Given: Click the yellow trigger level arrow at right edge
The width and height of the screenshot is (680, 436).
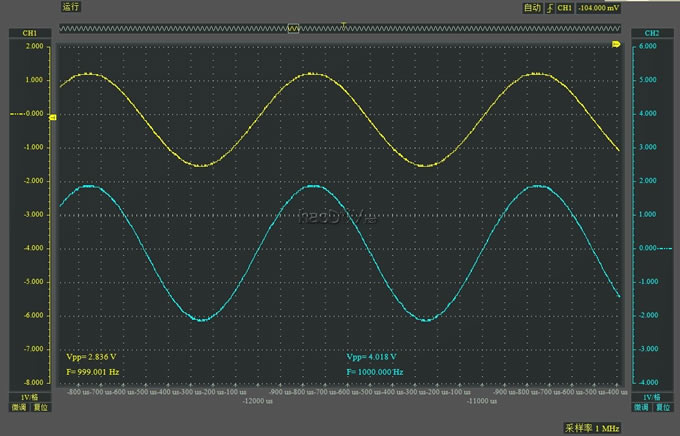Looking at the screenshot, I should (616, 45).
